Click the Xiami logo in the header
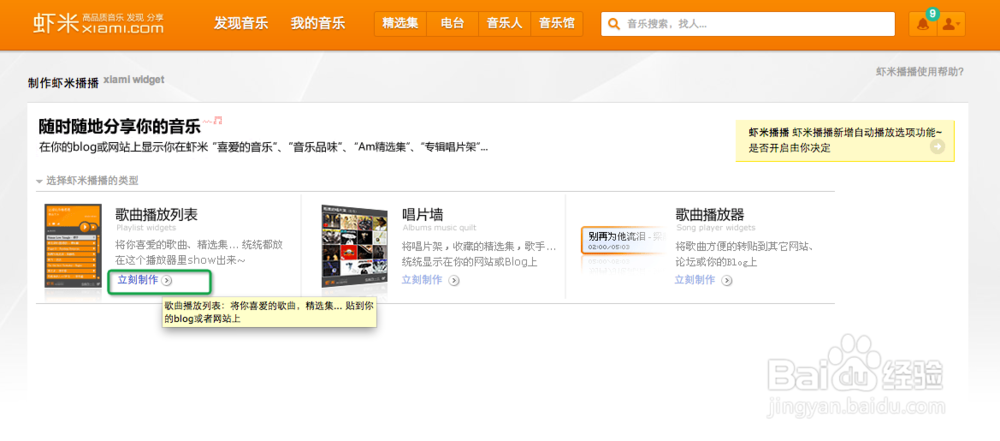The width and height of the screenshot is (1000, 441). point(98,23)
